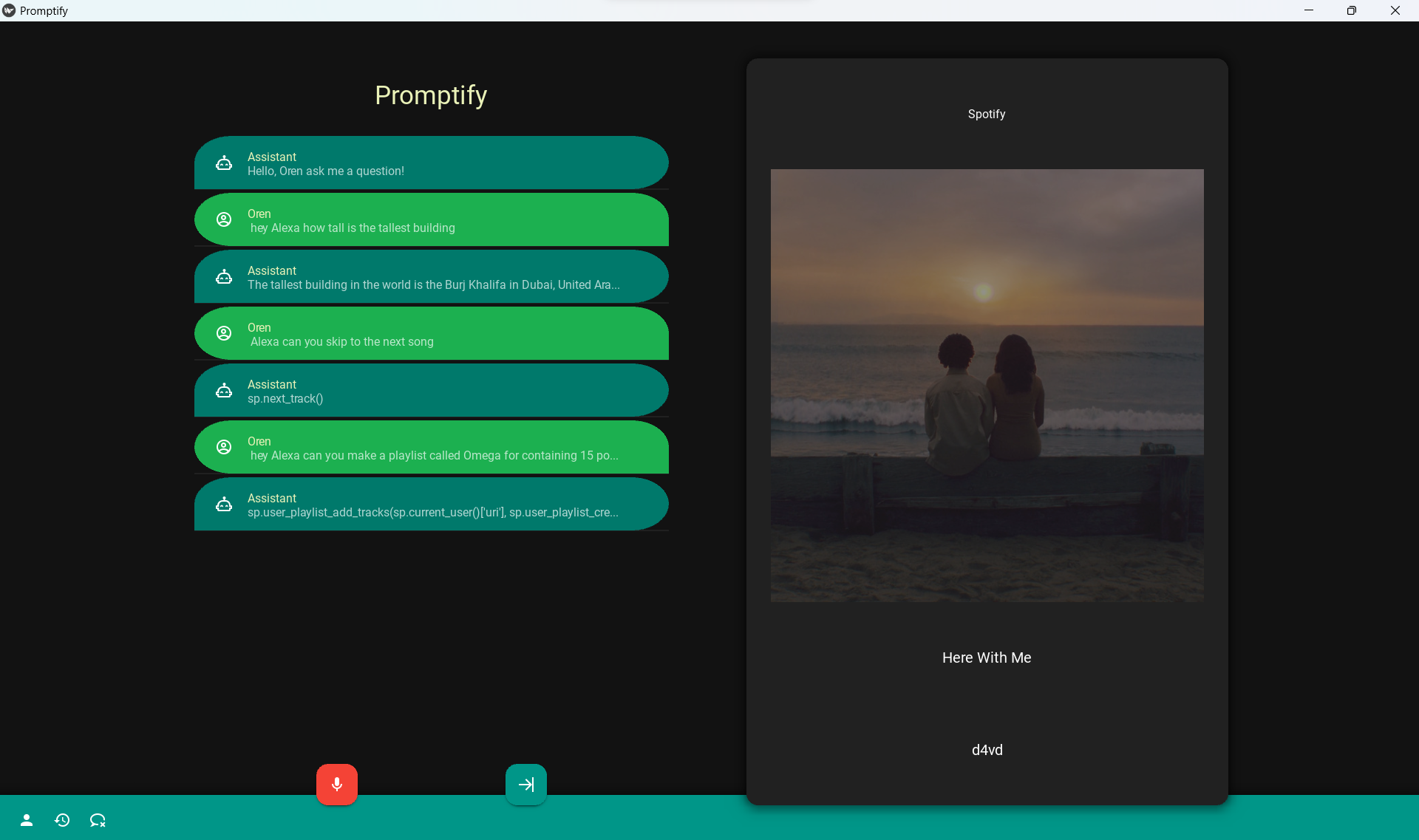The width and height of the screenshot is (1419, 840).
Task: Click robot icon next to sp.next_track() message
Action: point(224,391)
